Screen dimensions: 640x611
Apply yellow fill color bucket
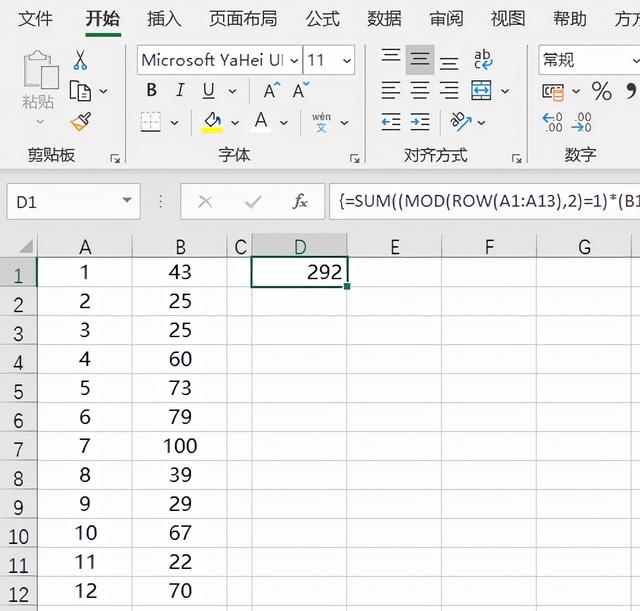[x=212, y=122]
